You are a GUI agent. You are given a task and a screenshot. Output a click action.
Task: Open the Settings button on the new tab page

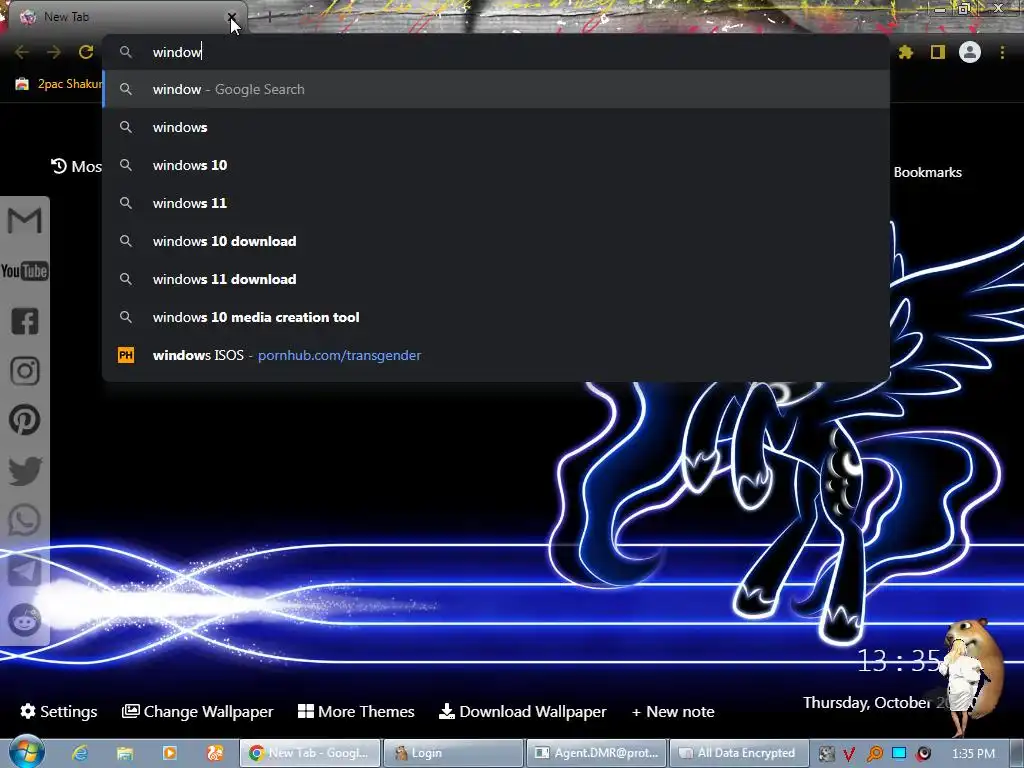pos(59,711)
